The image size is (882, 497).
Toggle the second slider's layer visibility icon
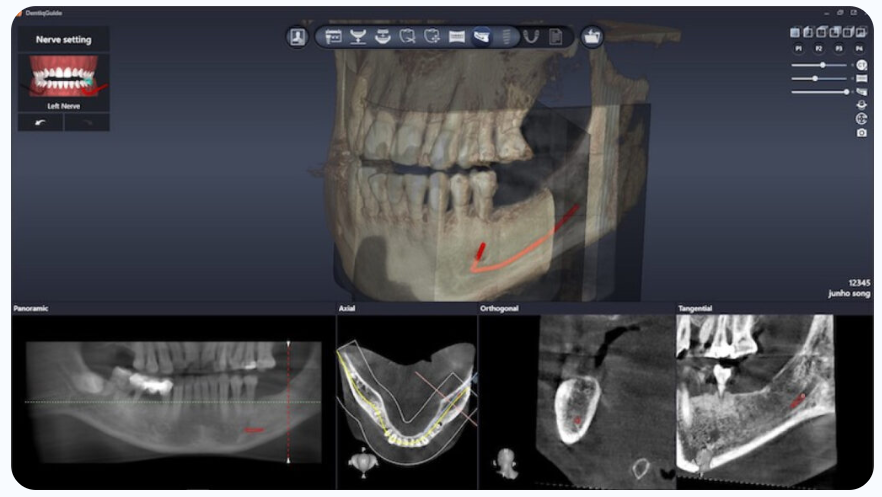coord(861,78)
